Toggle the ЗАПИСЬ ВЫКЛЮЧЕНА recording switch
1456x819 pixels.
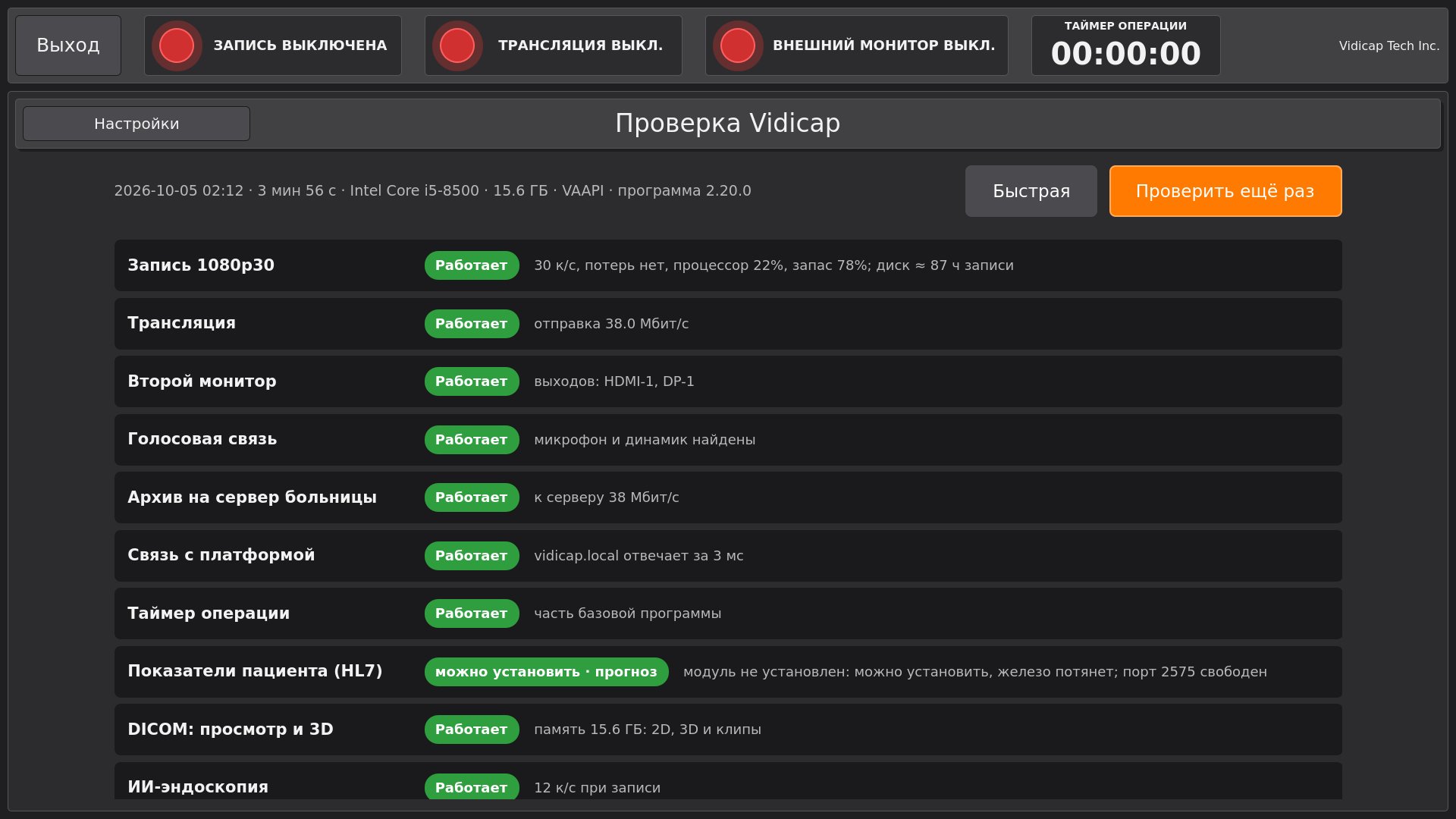(273, 45)
